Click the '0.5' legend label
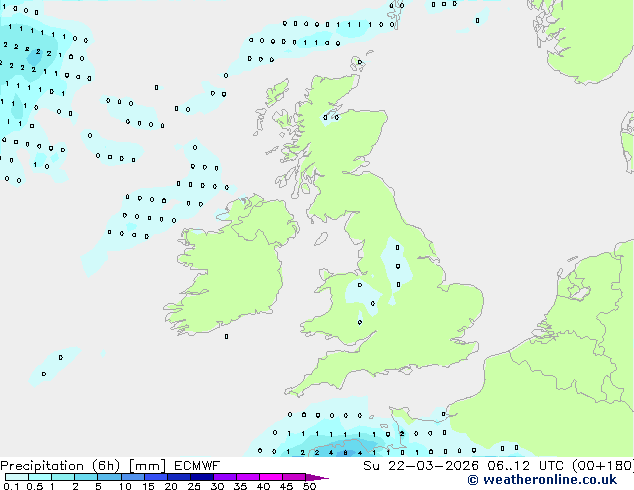Image resolution: width=634 pixels, height=490 pixels. click(35, 486)
